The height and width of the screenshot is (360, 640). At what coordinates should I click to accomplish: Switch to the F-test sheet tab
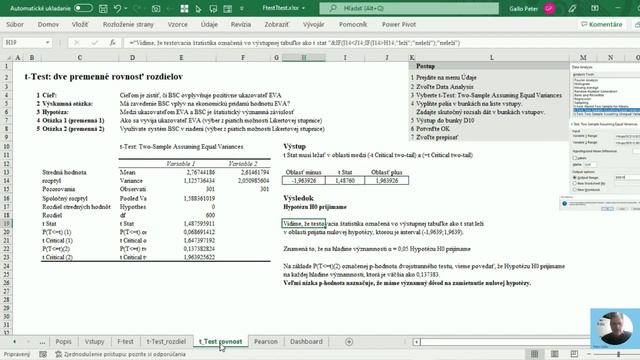tap(125, 342)
